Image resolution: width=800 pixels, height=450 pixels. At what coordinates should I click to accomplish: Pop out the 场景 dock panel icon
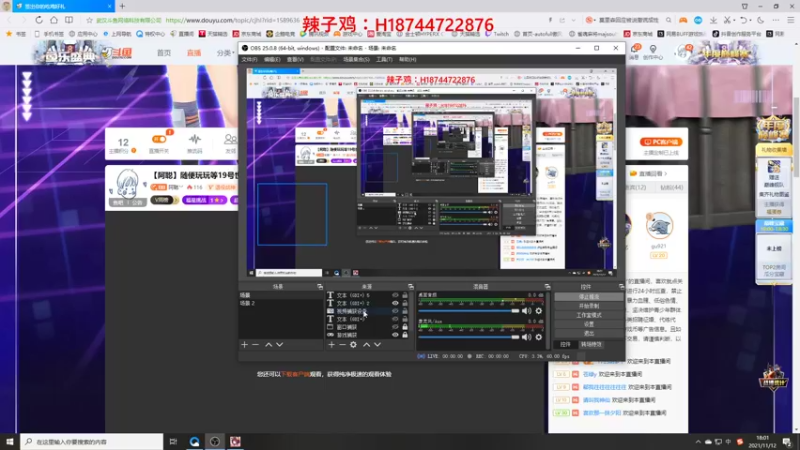[320, 287]
